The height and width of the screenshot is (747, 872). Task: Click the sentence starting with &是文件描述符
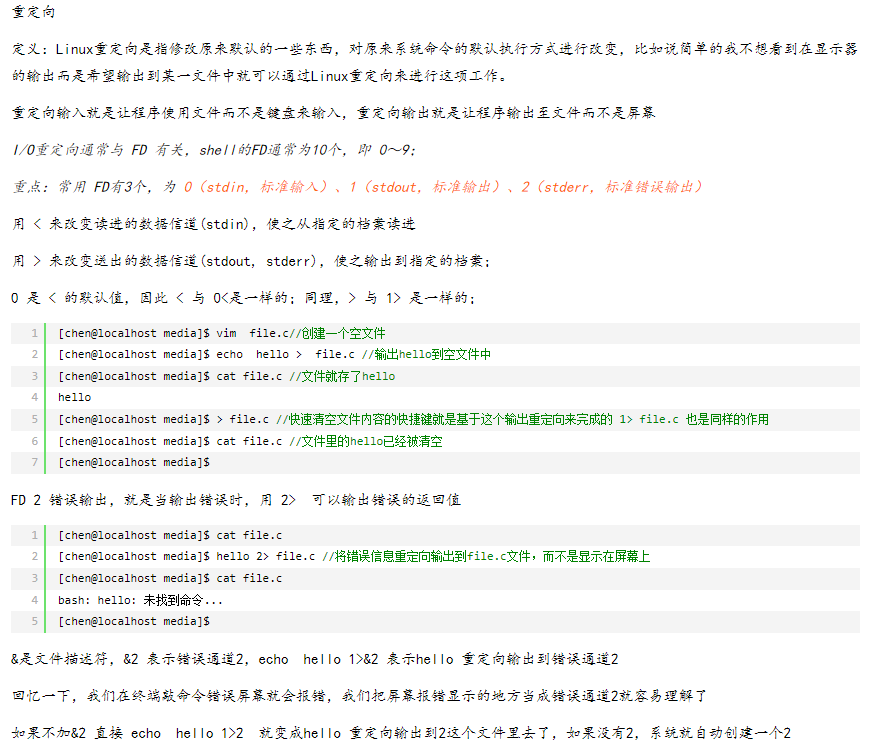(315, 659)
